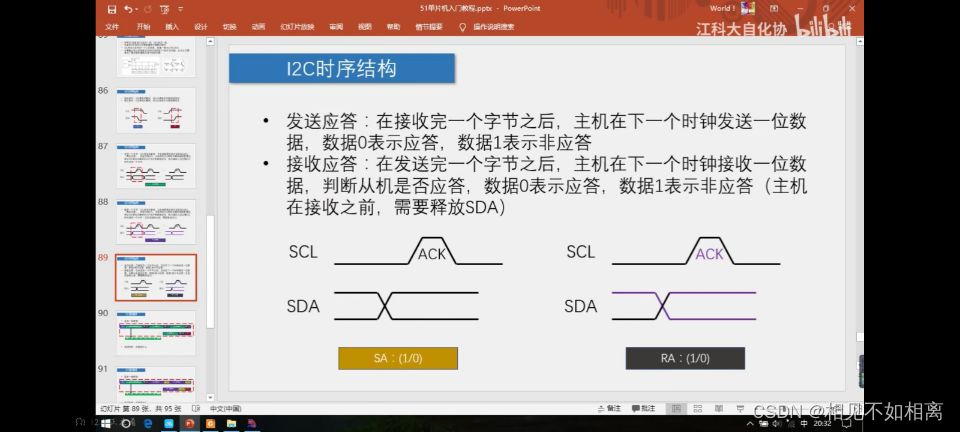The height and width of the screenshot is (432, 960).
Task: Switch to the 切换 (Transitions) ribbon tab
Action: click(230, 27)
